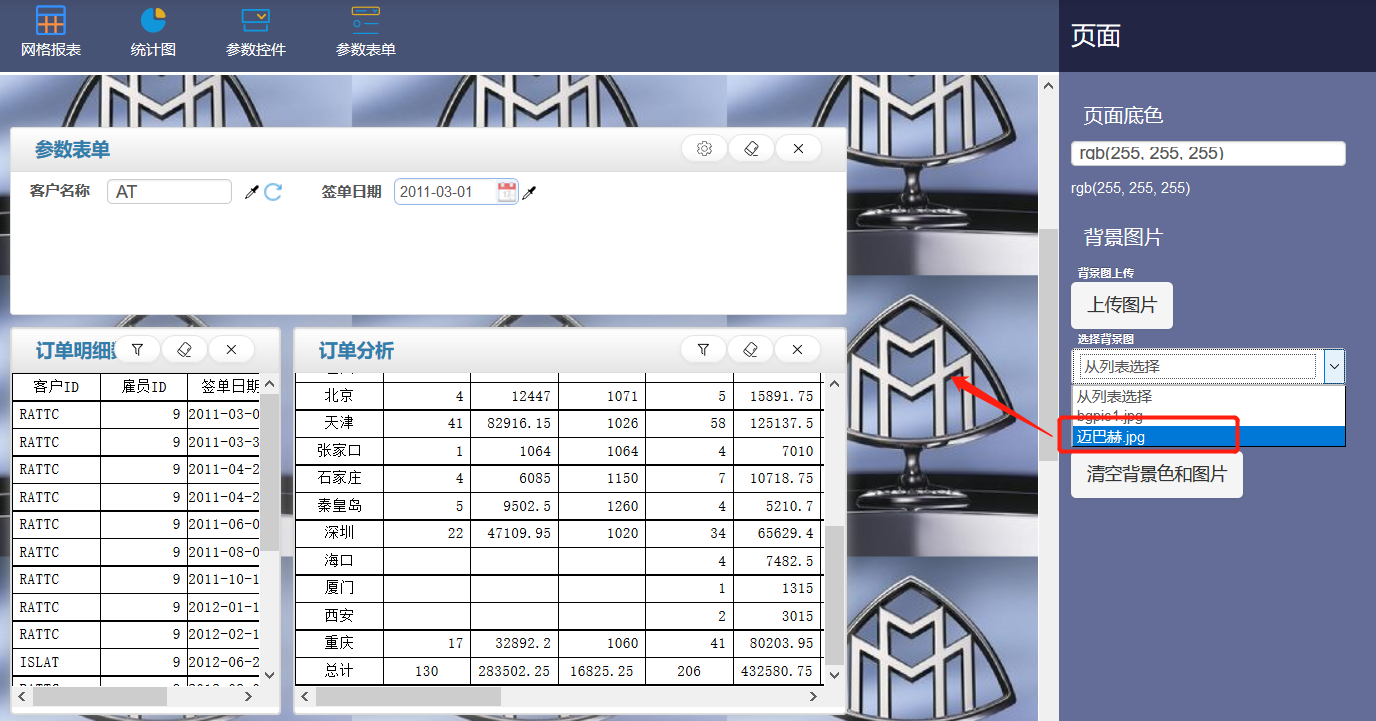This screenshot has height=721, width=1376.
Task: Click the 页面底色 rgb color input
Action: [1208, 153]
